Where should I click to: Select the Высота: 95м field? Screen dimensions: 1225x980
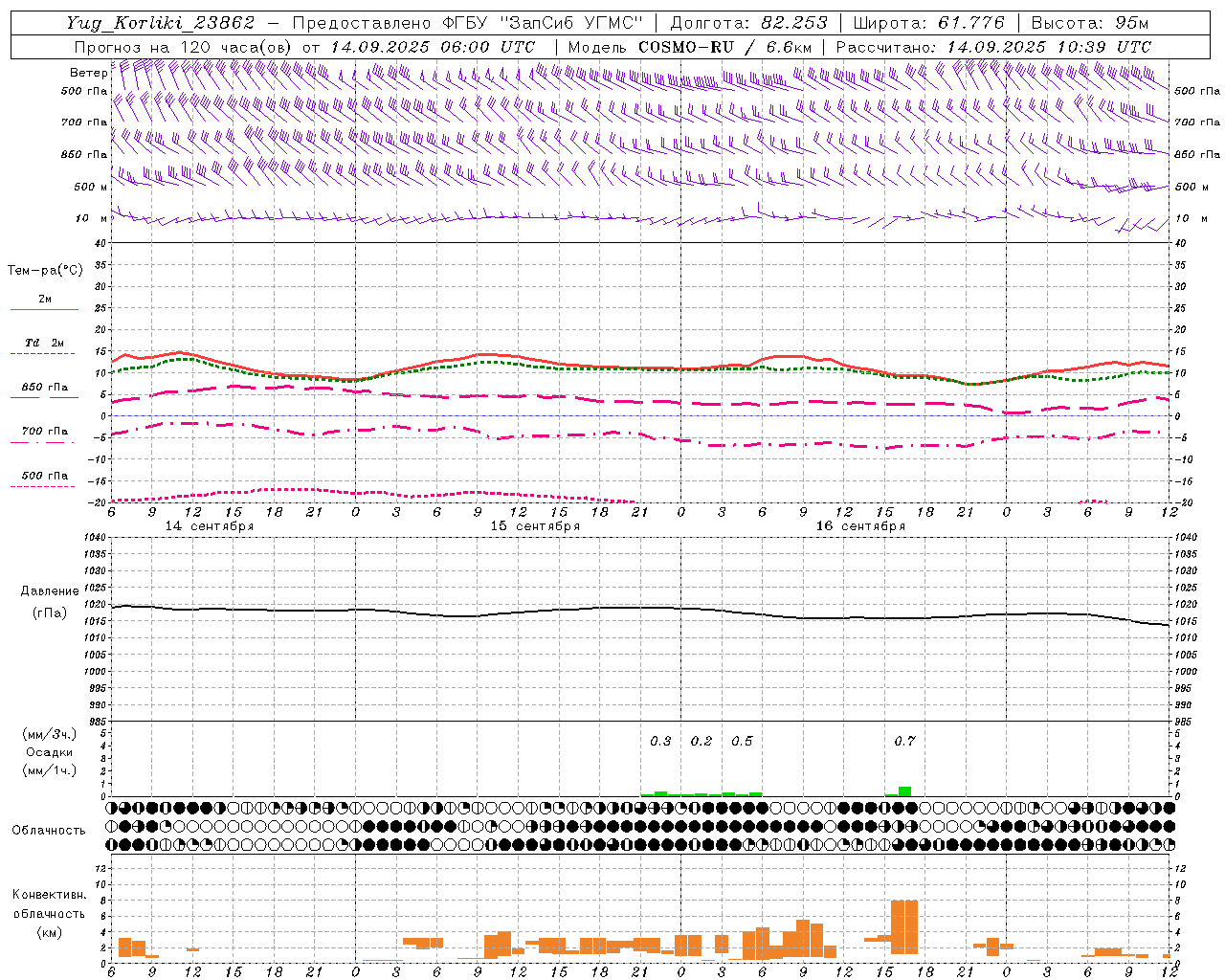(x=1089, y=23)
